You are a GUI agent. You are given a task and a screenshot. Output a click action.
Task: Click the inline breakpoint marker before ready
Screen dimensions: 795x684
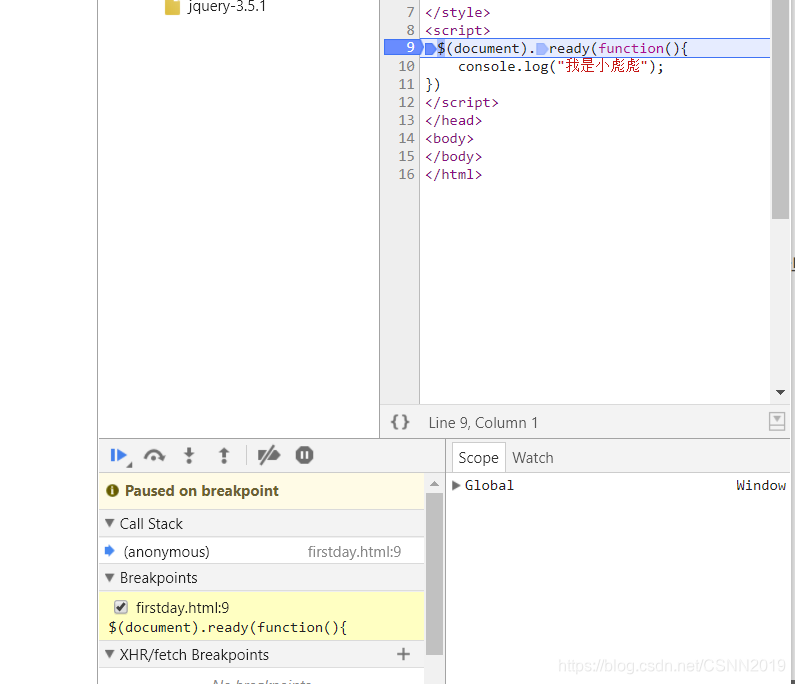click(541, 49)
